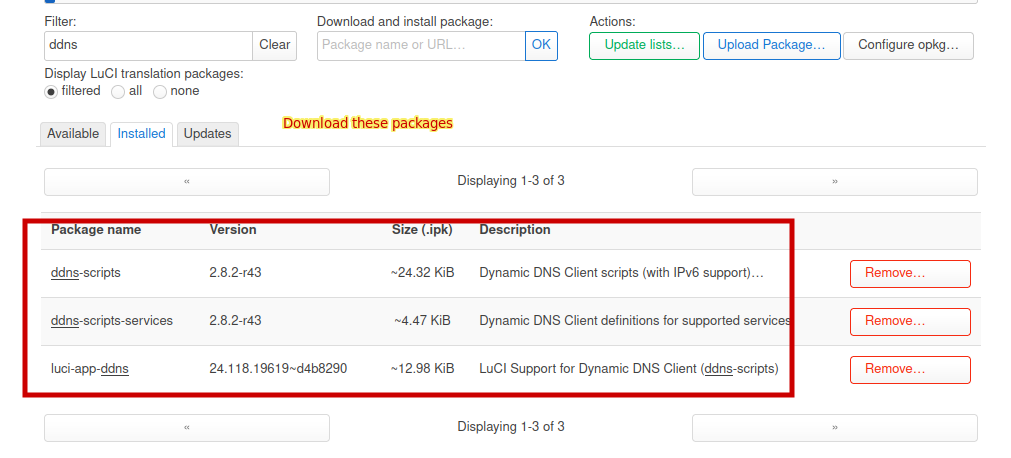Viewport: 1011px width, 458px height.
Task: Click the Clear filter button
Action: (275, 45)
